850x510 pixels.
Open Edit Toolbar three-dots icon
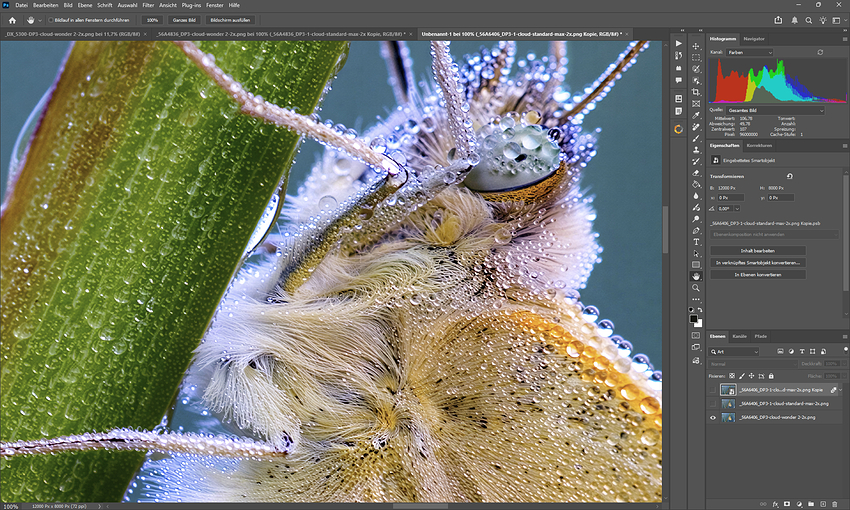point(696,299)
